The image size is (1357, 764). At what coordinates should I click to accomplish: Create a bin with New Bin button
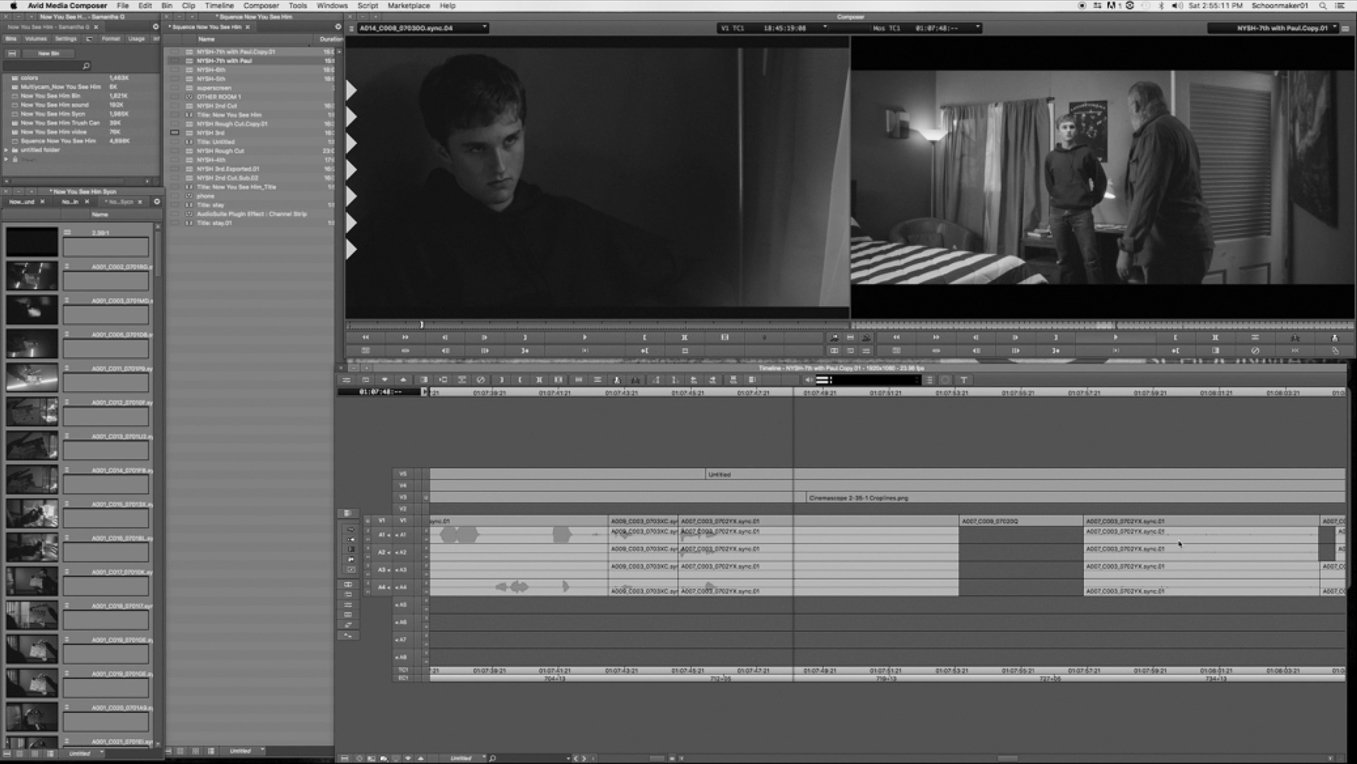(x=48, y=53)
